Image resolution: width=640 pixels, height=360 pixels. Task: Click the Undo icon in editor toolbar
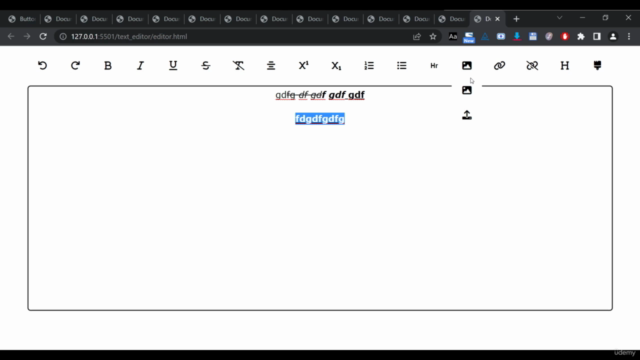[42, 65]
